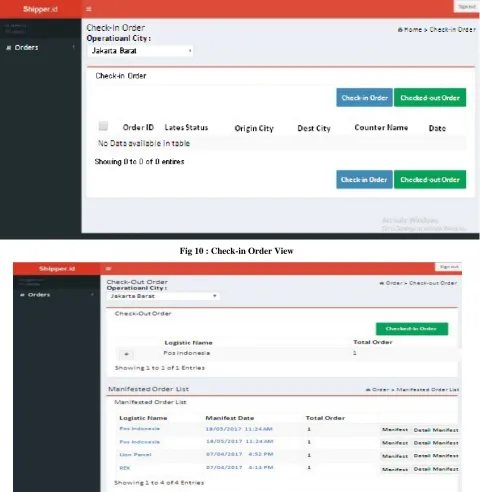Click the green Checked-in Order button
The width and height of the screenshot is (480, 492).
coord(412,329)
